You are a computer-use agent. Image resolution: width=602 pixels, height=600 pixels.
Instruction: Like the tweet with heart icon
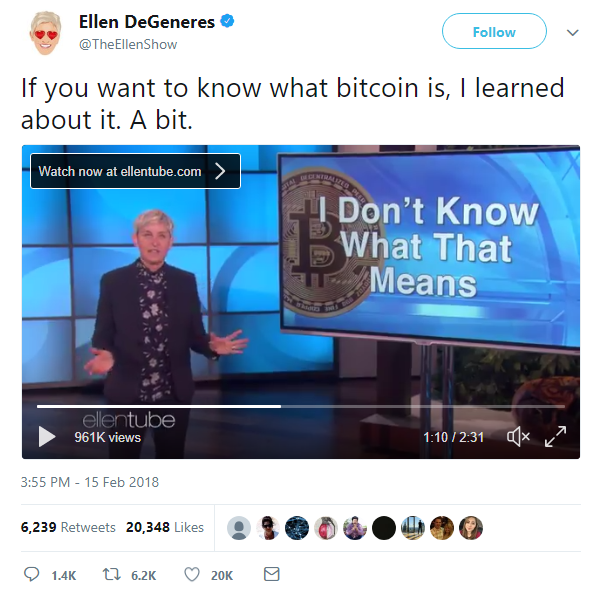192,575
